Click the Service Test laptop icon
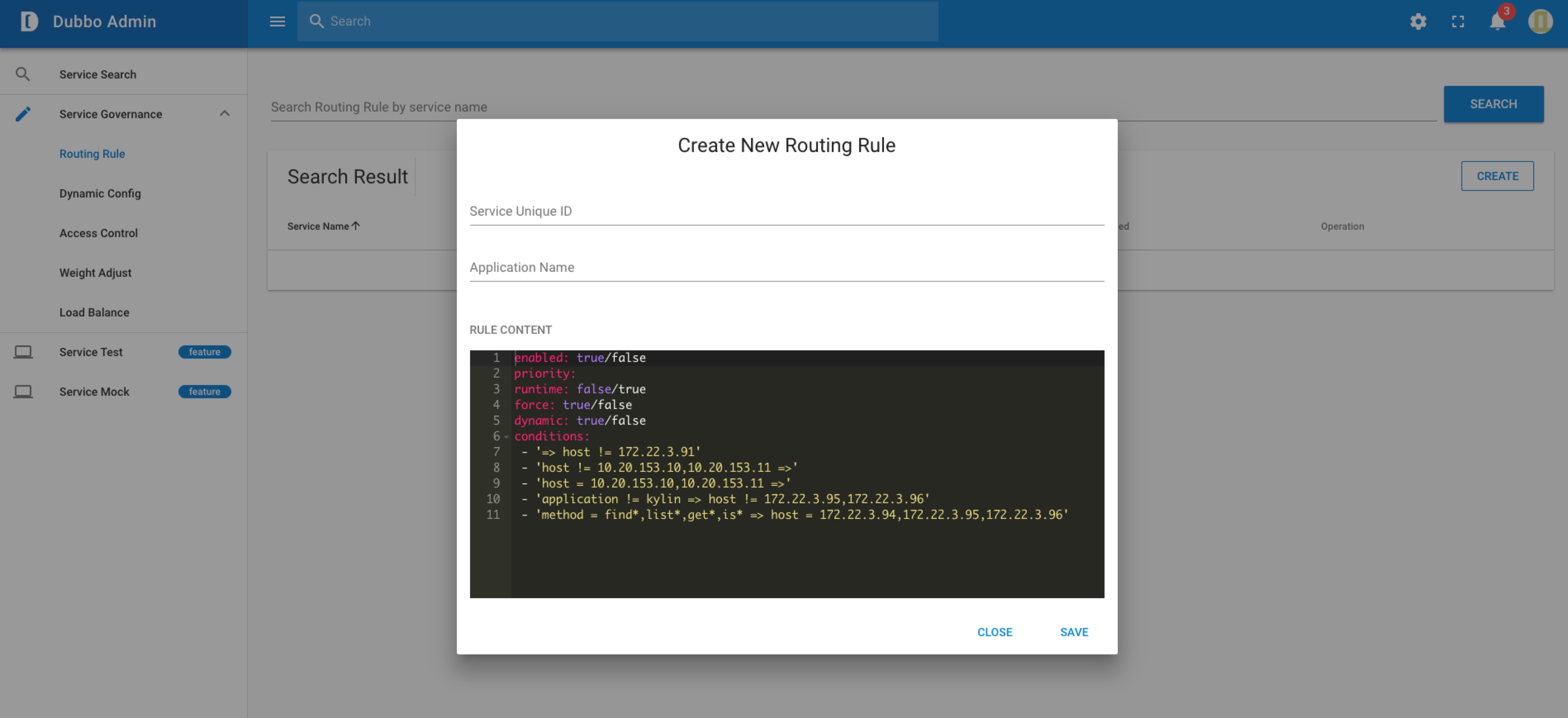The width and height of the screenshot is (1568, 718). click(23, 352)
